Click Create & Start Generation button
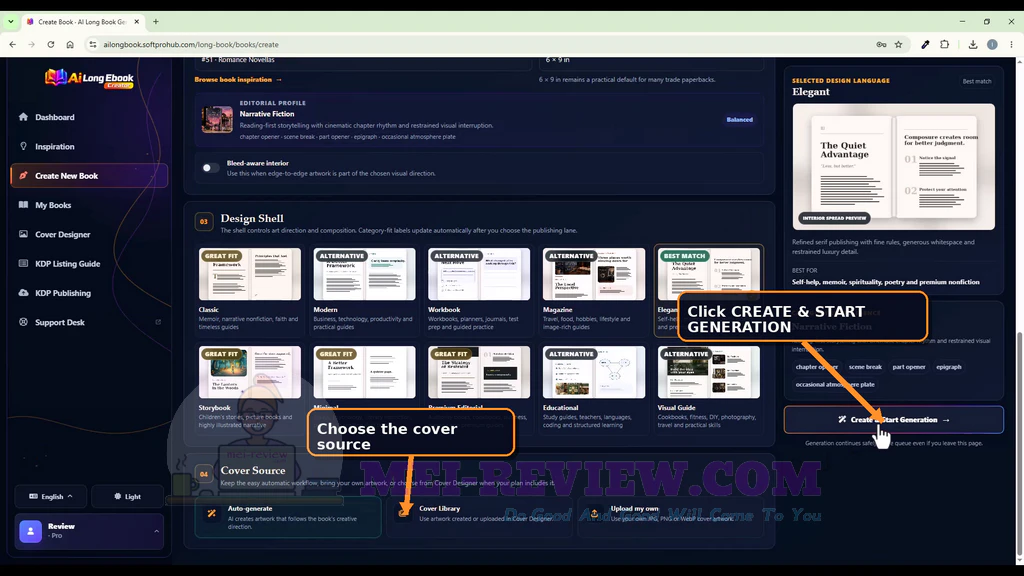Screen dimensions: 1024x576 point(893,420)
